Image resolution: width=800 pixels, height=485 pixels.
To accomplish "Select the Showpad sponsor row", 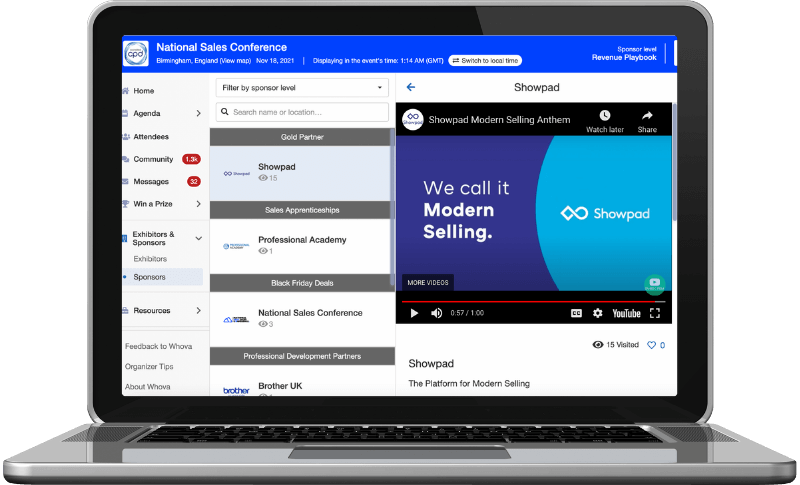I will coord(300,173).
